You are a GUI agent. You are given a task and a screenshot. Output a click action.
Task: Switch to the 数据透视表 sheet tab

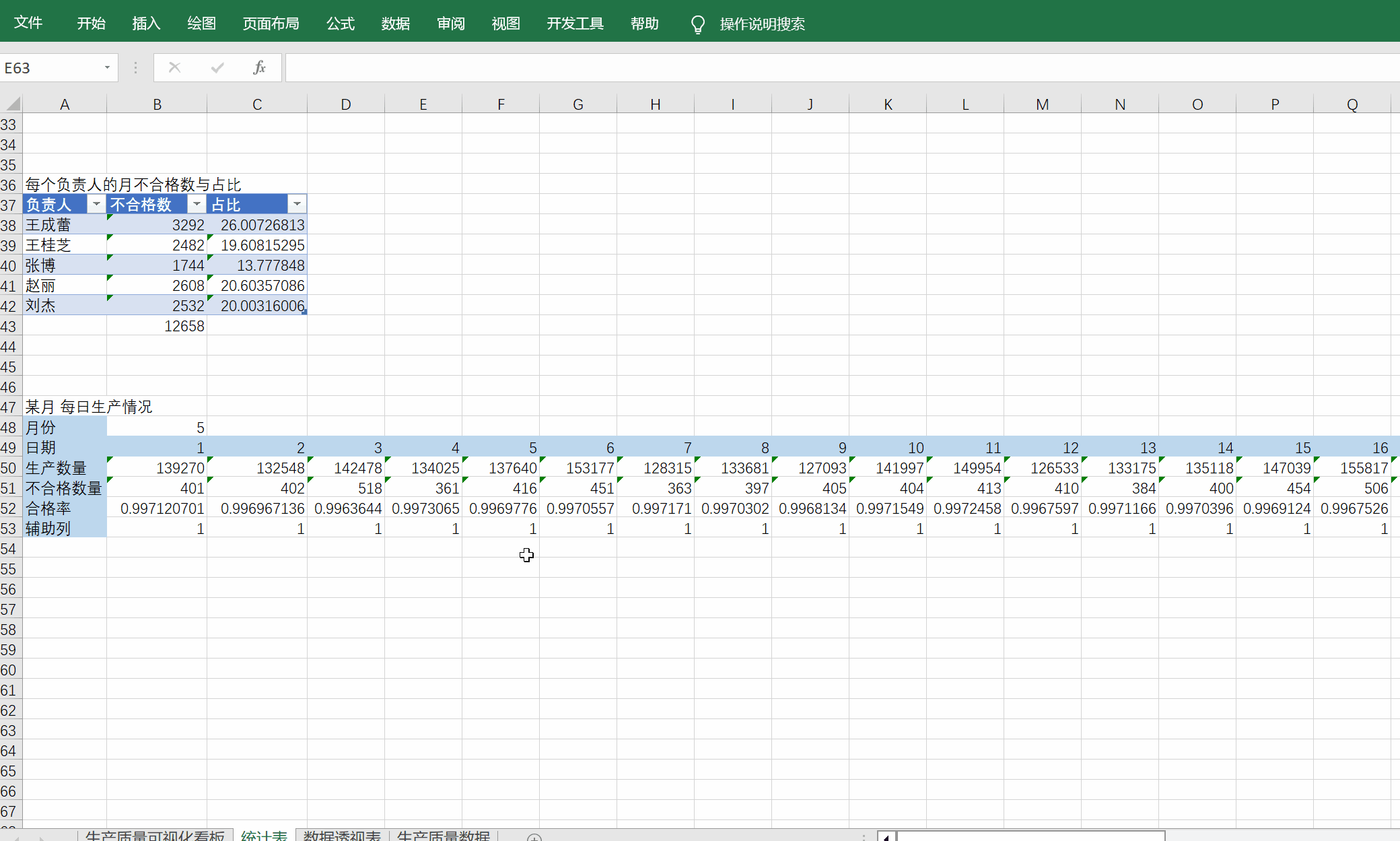pyautogui.click(x=342, y=836)
